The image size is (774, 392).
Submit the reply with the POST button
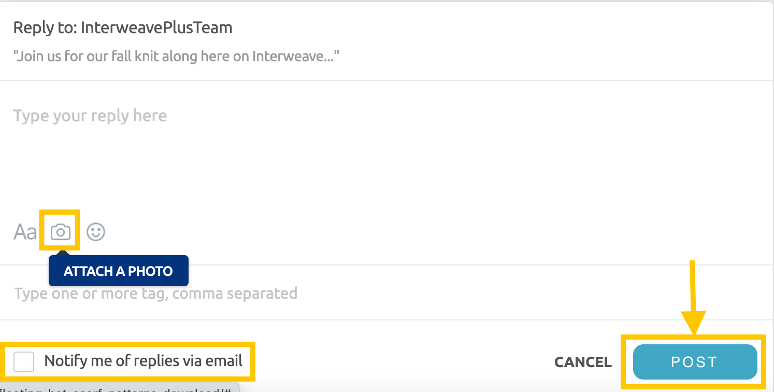point(695,362)
